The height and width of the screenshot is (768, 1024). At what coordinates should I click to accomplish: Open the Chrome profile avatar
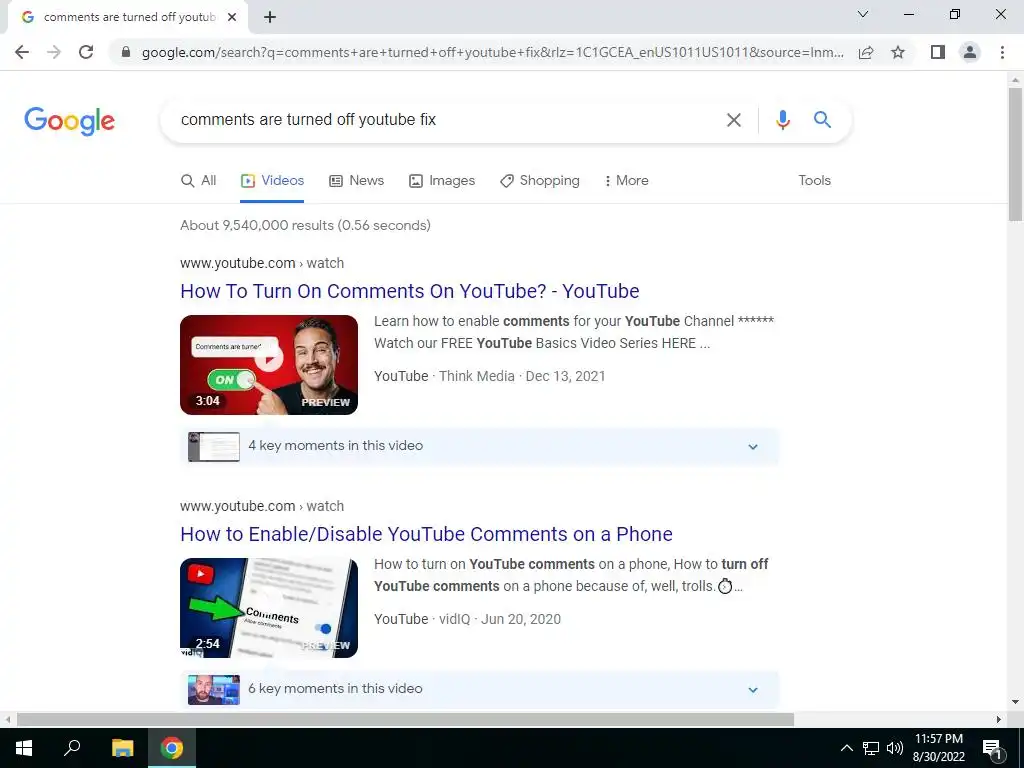tap(970, 52)
